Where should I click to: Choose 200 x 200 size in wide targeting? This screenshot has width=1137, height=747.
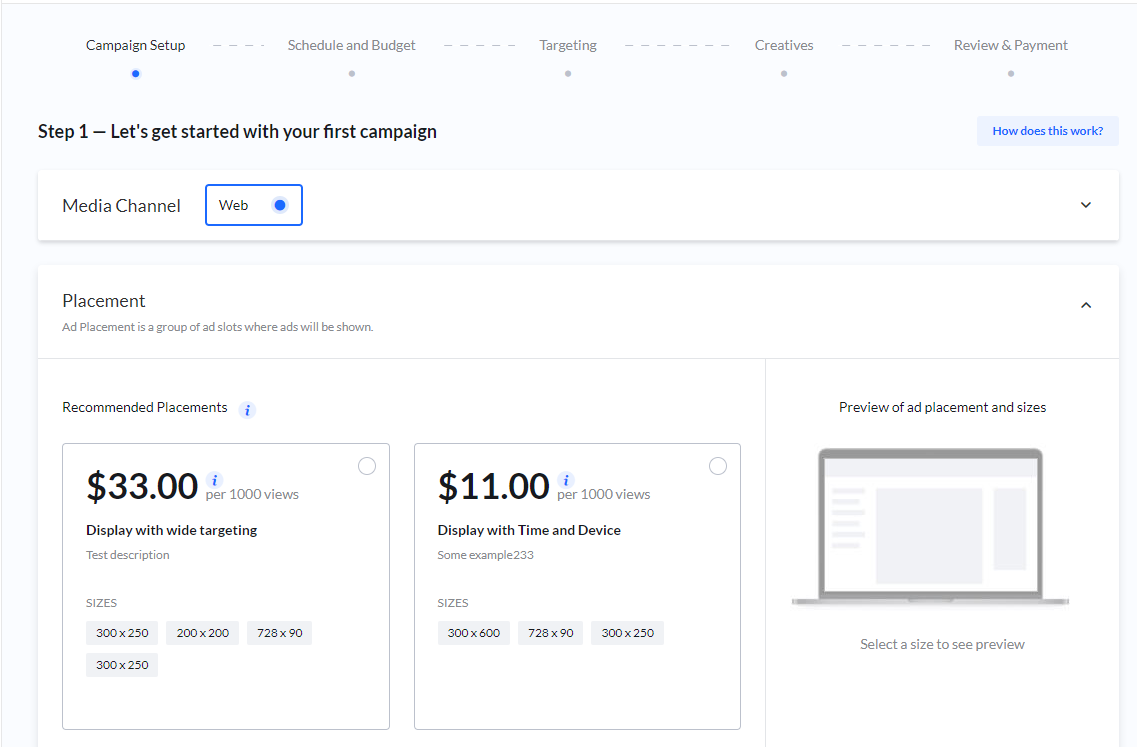[x=203, y=633]
